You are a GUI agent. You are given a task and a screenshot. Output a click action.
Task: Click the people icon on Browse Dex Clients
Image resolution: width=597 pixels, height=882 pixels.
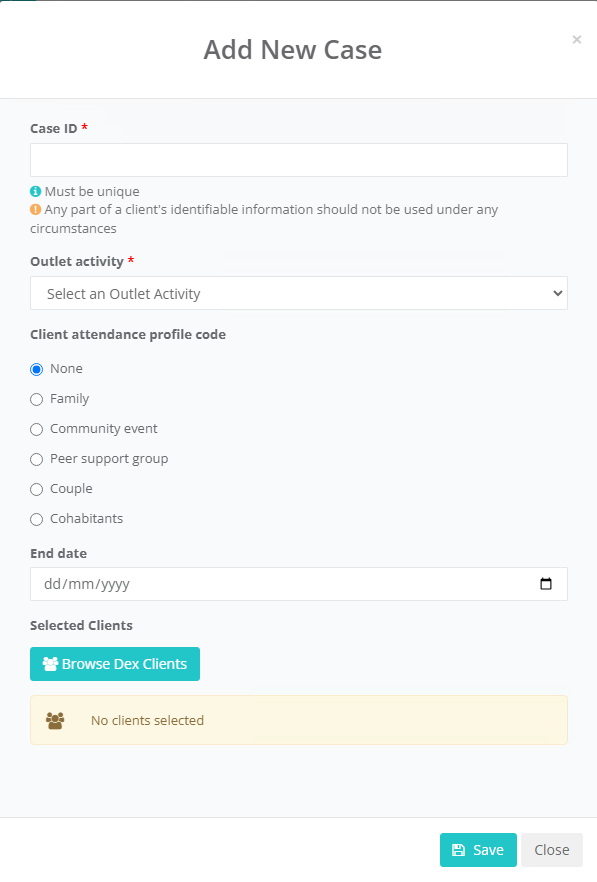(51, 664)
